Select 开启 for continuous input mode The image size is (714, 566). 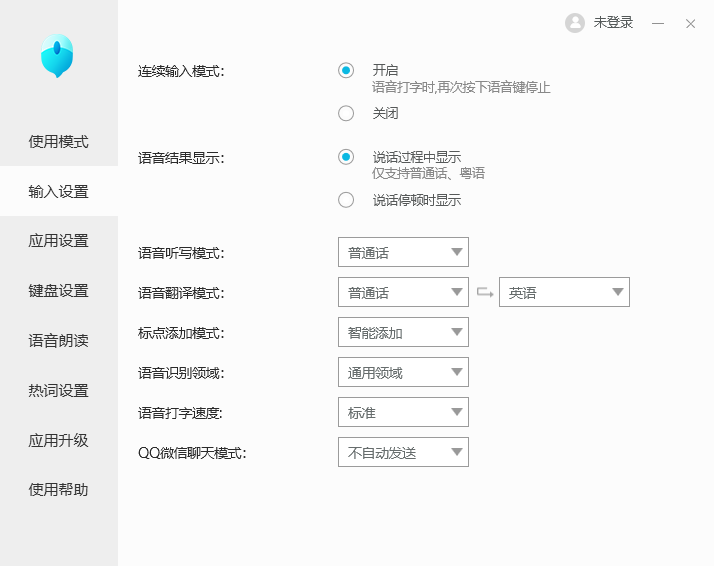tap(346, 71)
